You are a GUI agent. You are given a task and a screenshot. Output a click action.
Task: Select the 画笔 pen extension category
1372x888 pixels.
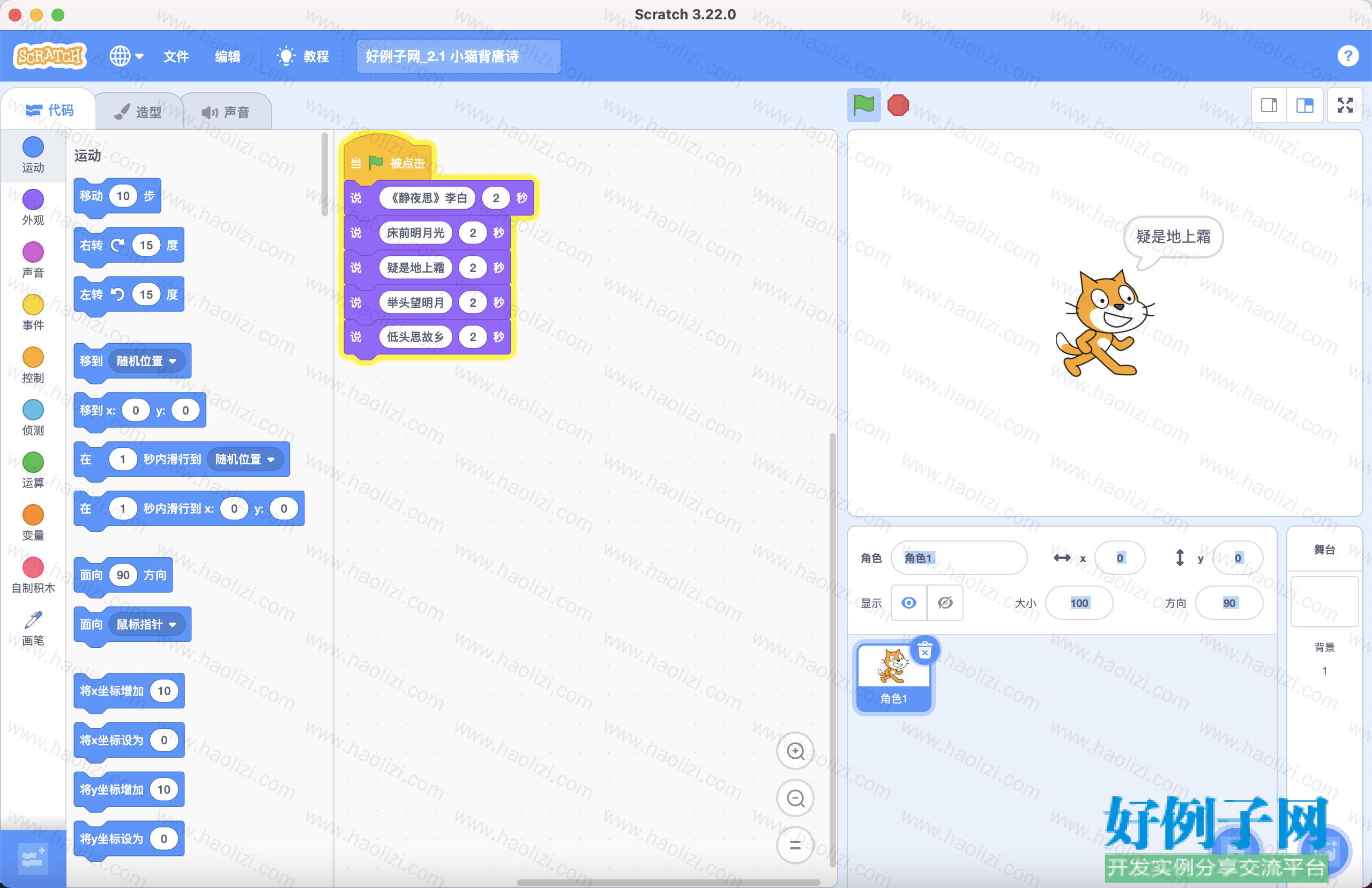[x=33, y=627]
